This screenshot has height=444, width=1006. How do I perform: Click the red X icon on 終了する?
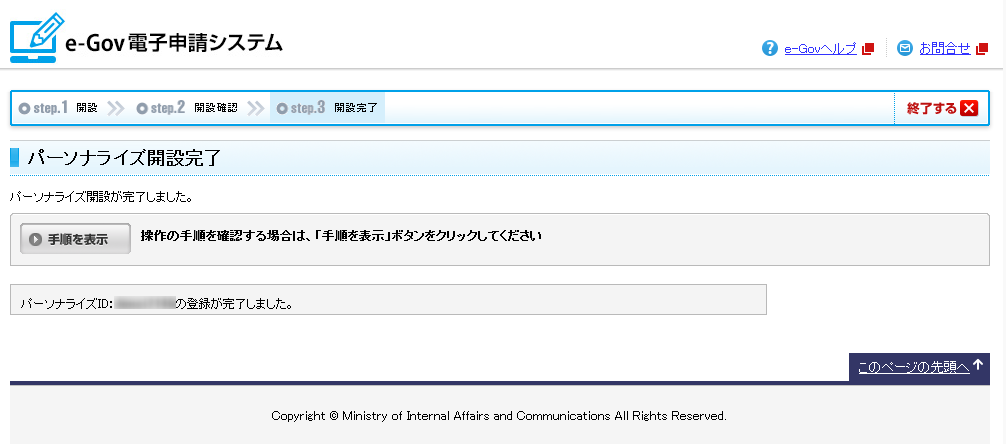coord(968,109)
